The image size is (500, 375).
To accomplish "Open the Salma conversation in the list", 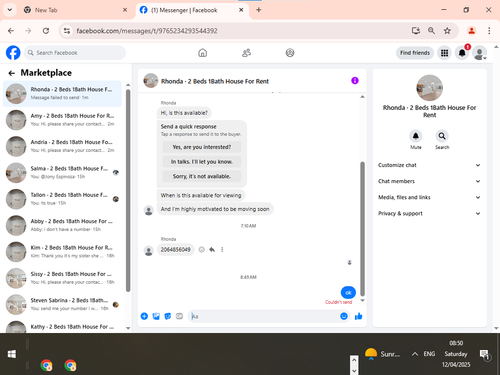I will pos(62,172).
